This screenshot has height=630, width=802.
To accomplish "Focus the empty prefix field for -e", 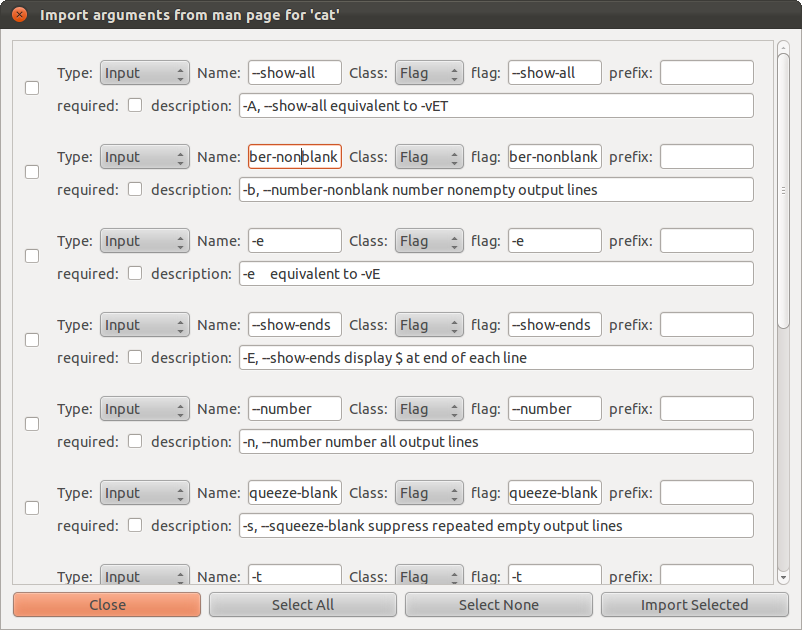I will click(706, 241).
